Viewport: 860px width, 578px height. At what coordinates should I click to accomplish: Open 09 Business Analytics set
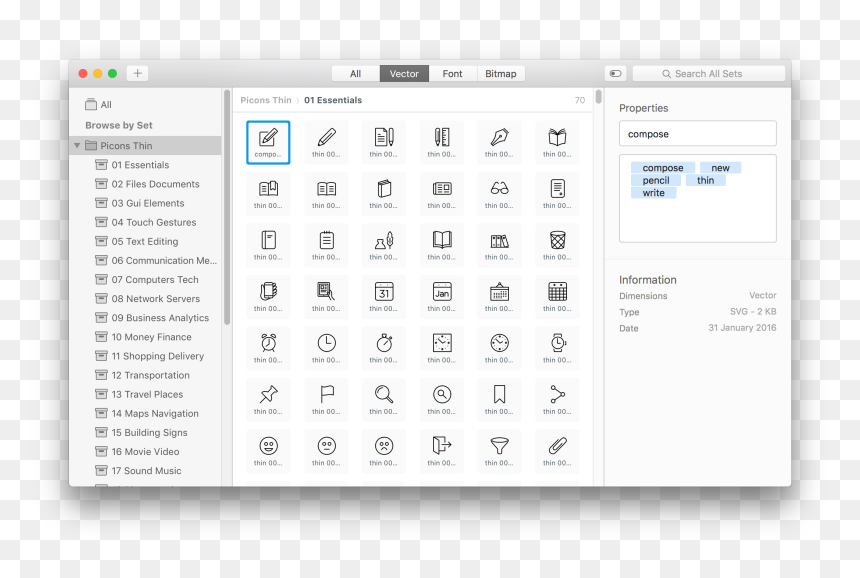point(145,318)
